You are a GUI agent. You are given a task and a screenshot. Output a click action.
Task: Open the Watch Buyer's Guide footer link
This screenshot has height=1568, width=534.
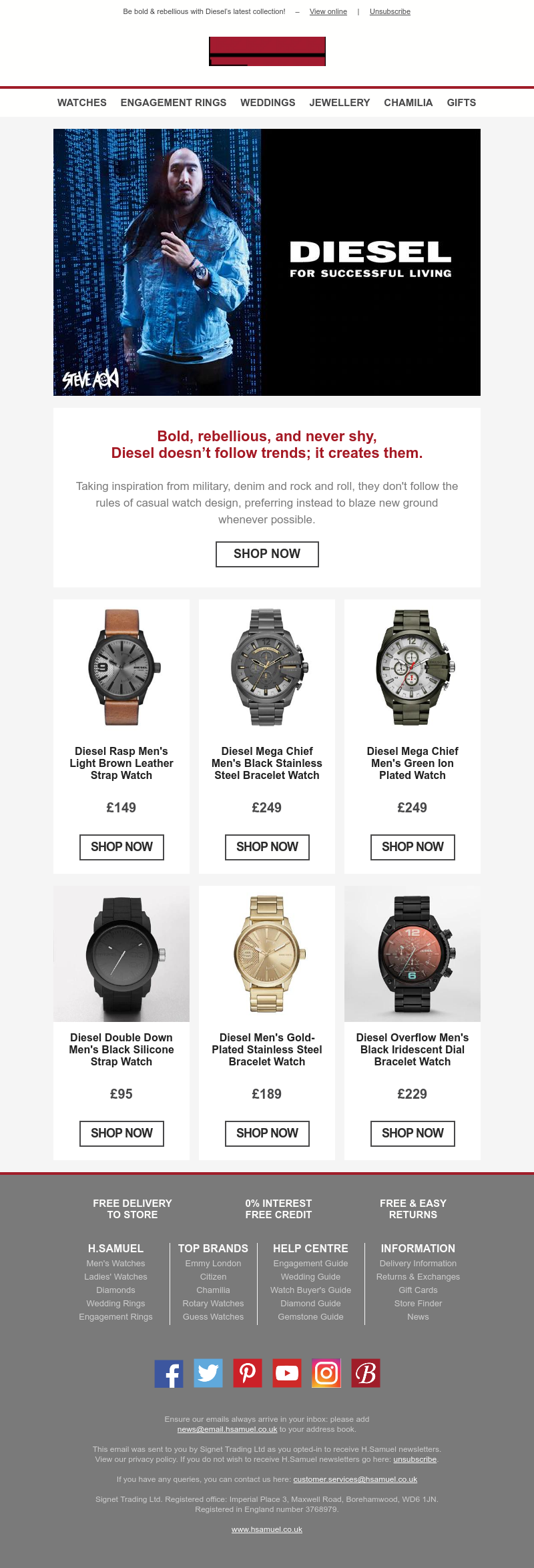click(310, 1290)
